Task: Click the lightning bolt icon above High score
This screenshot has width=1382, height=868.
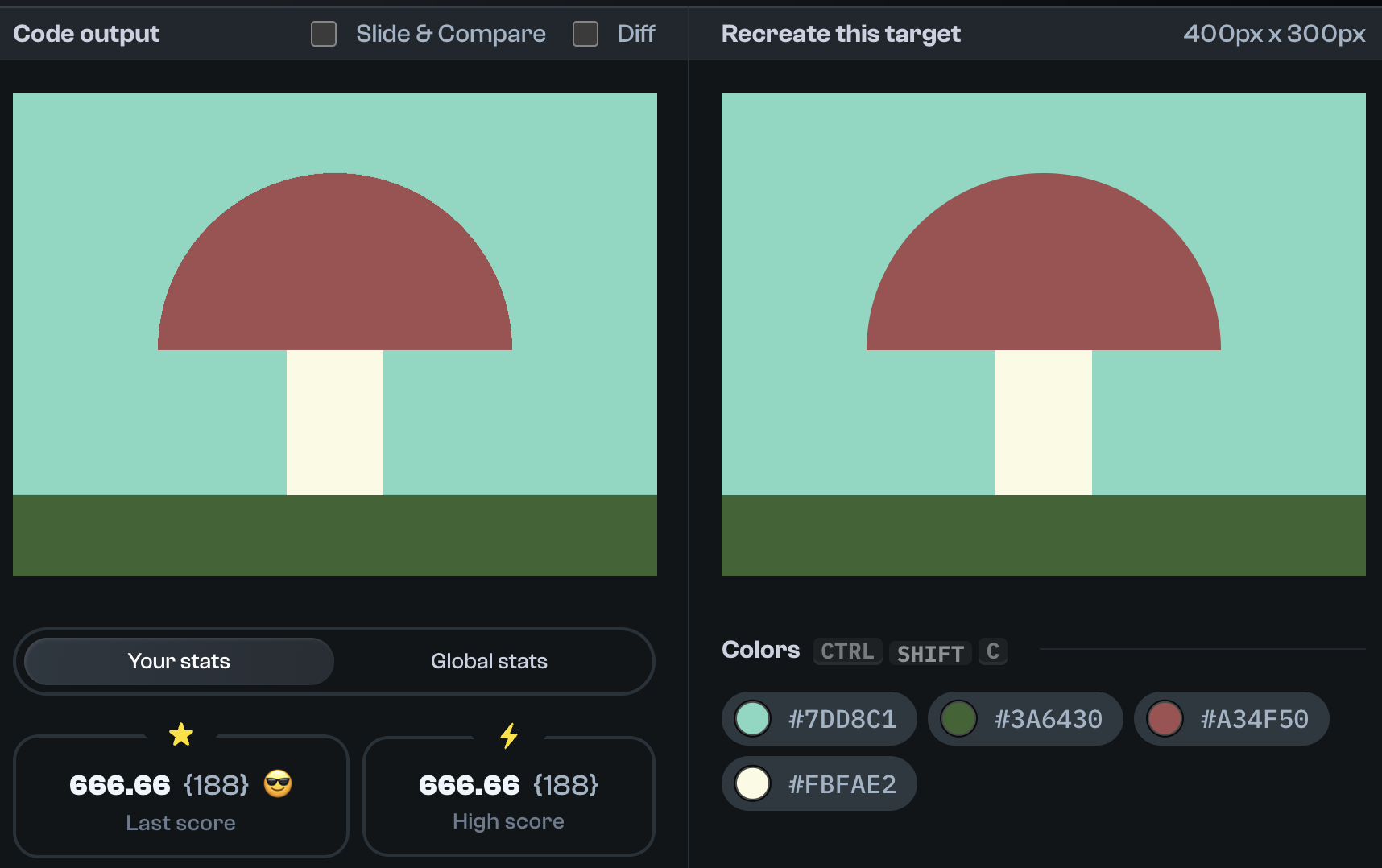Action: coord(509,735)
